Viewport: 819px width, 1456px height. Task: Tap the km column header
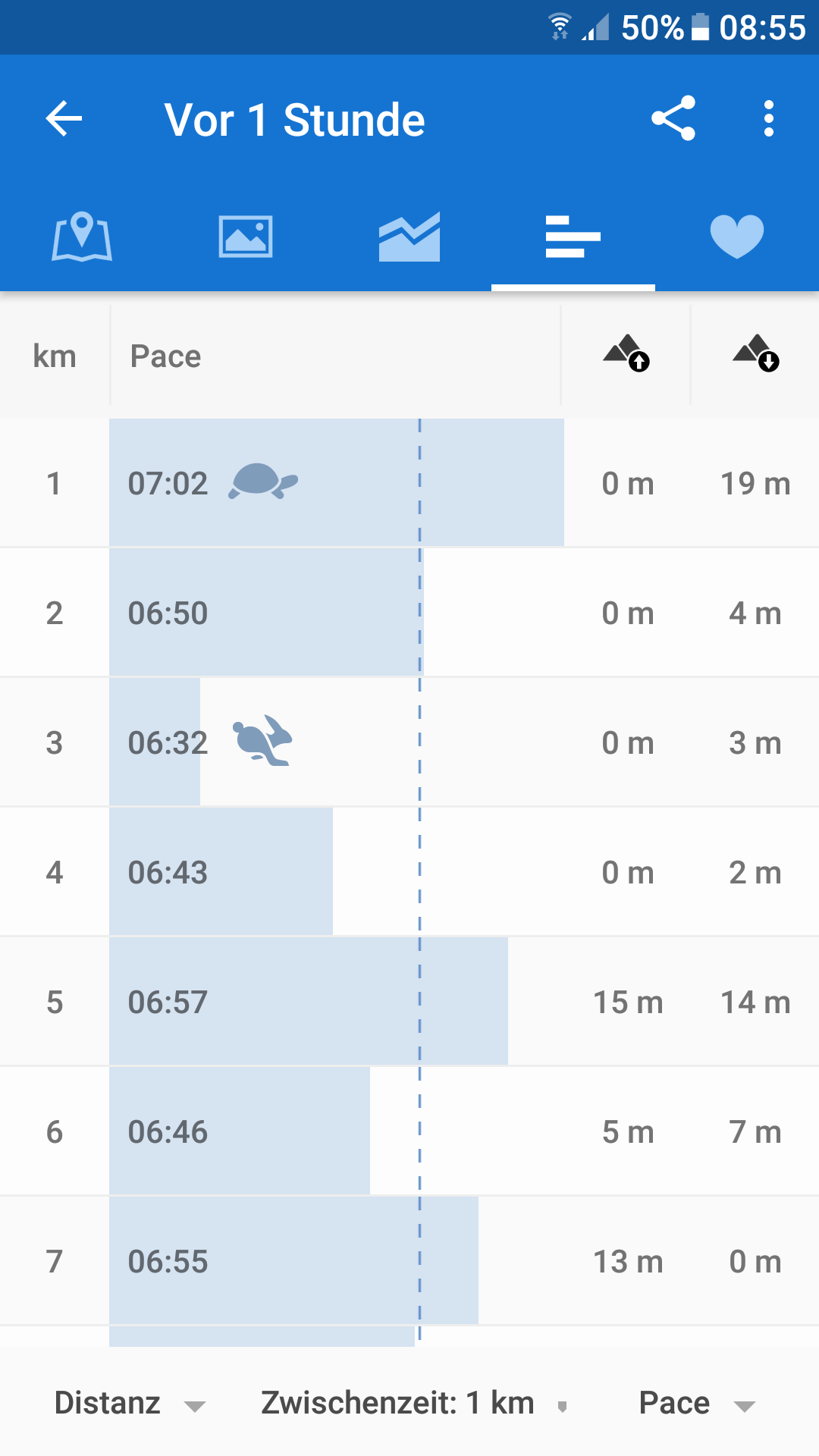(x=55, y=356)
